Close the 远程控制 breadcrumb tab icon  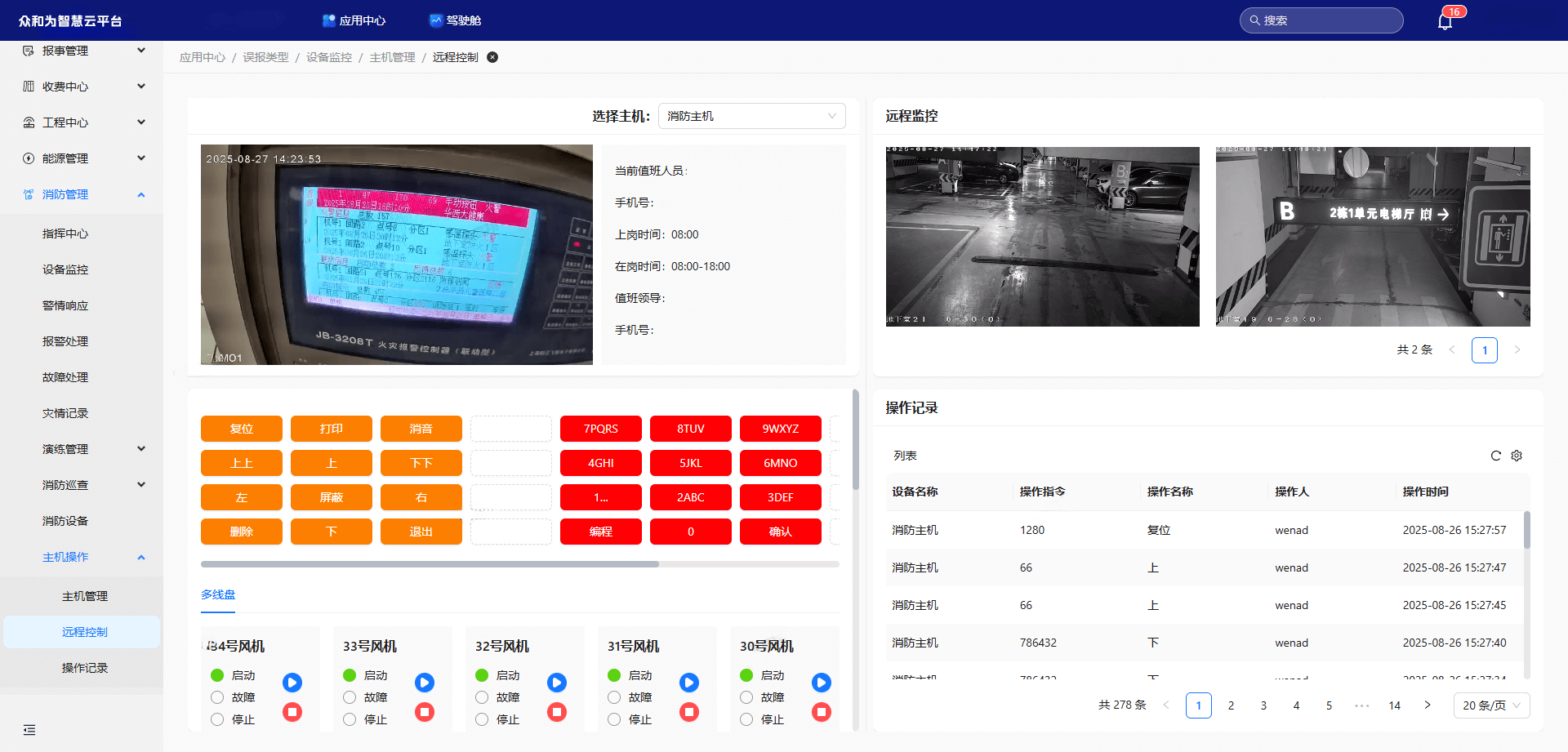click(x=492, y=57)
